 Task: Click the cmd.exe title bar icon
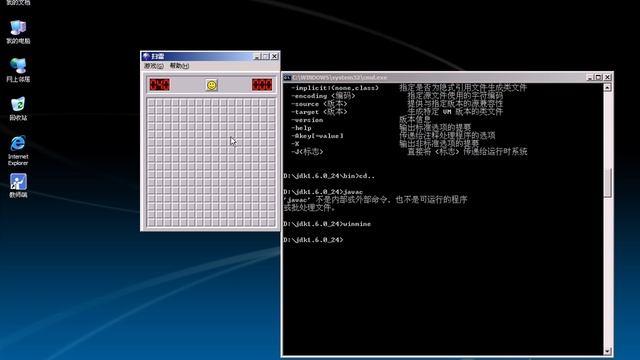[x=287, y=77]
